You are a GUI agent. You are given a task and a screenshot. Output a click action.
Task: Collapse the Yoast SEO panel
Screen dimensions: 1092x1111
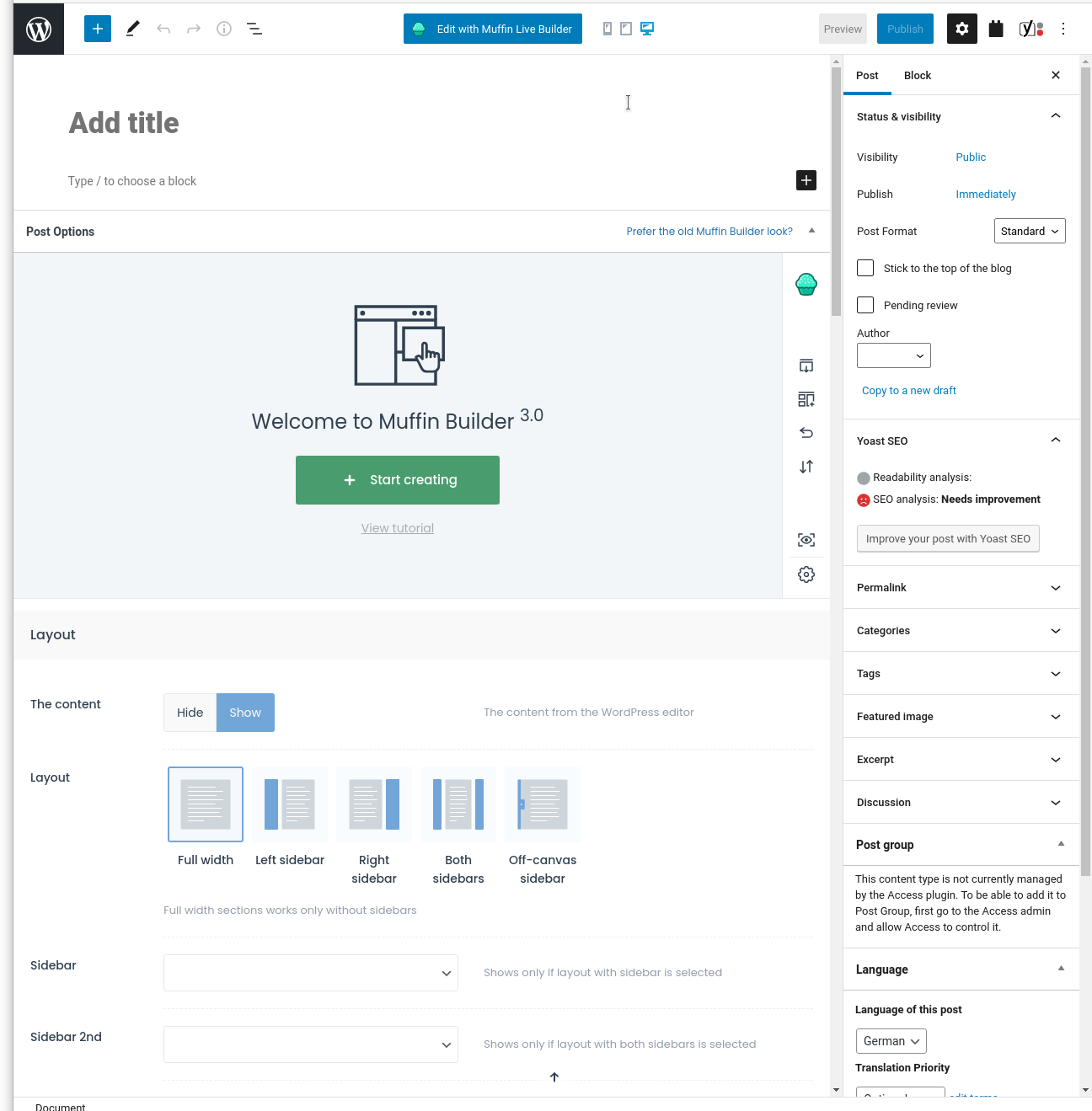coord(961,441)
